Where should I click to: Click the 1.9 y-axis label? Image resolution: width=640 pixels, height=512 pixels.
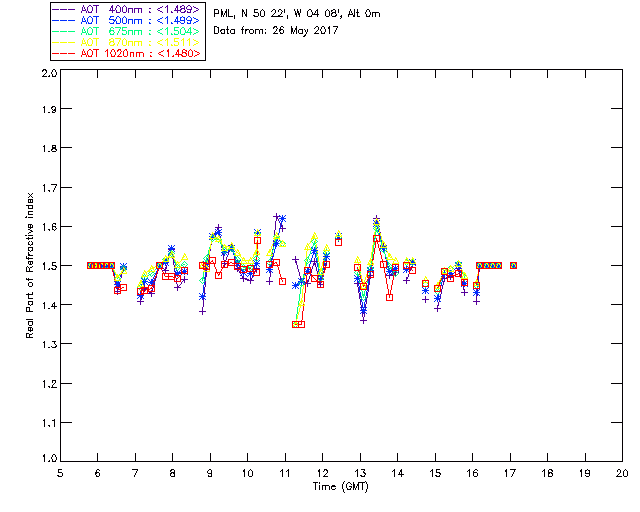(x=50, y=109)
